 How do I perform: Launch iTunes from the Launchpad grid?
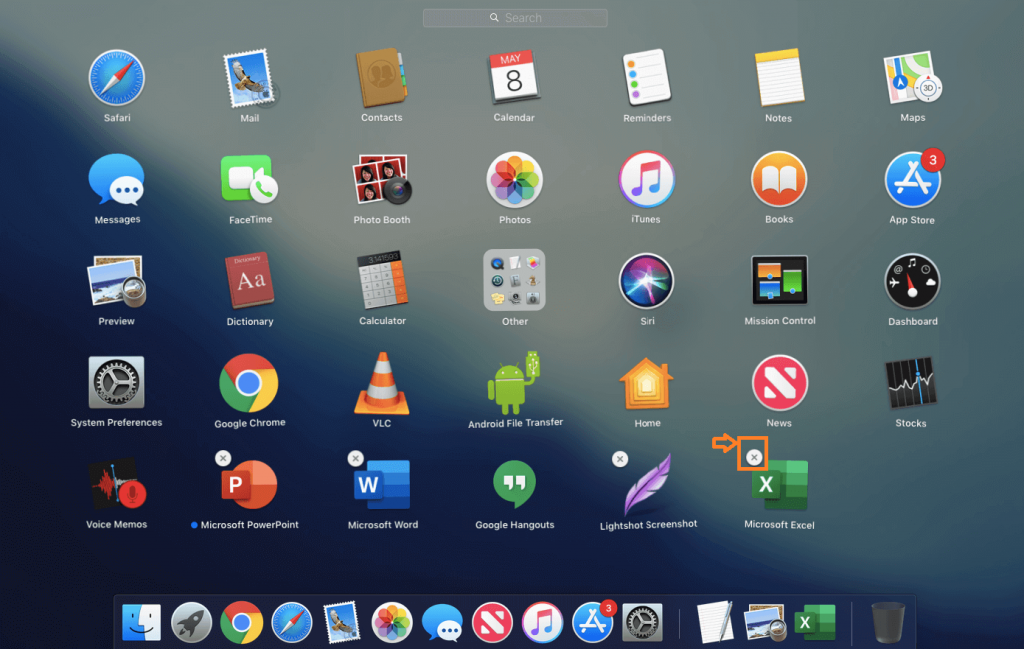coord(647,180)
